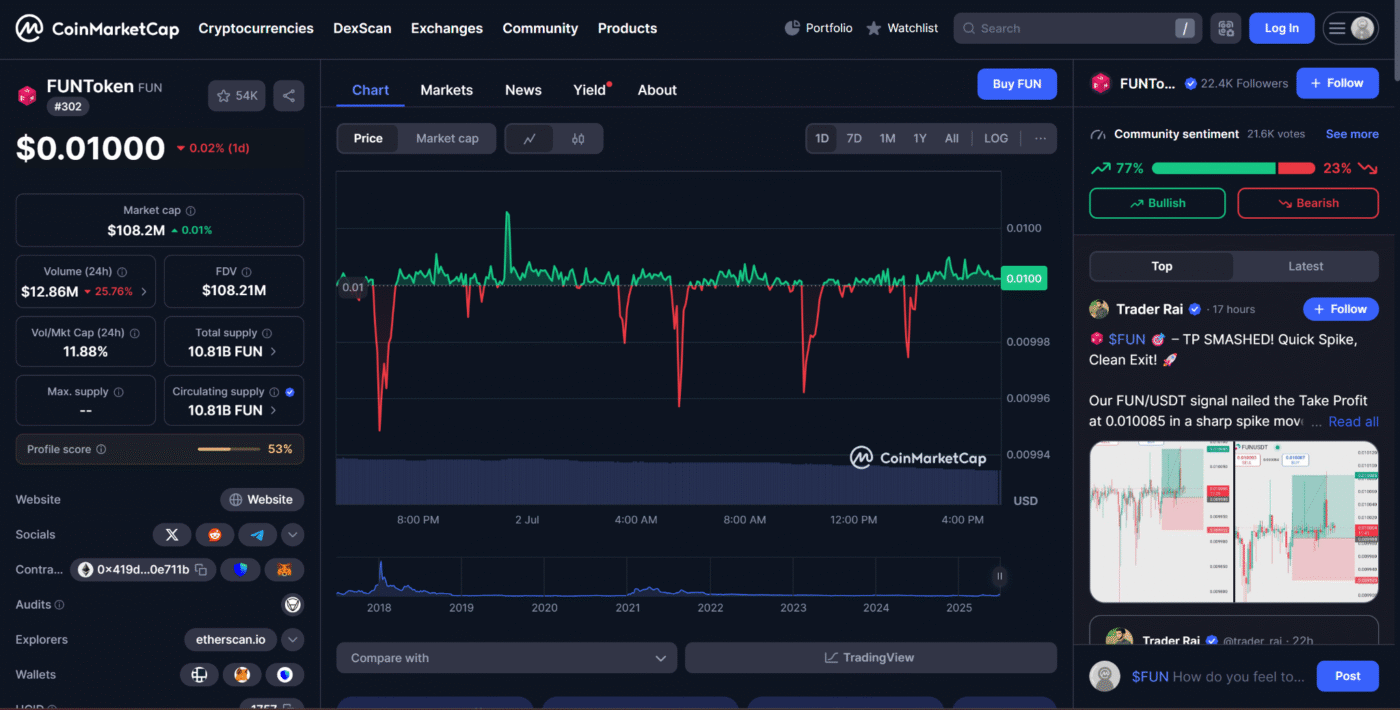Open the About tab
Image resolution: width=1400 pixels, height=710 pixels.
point(657,90)
